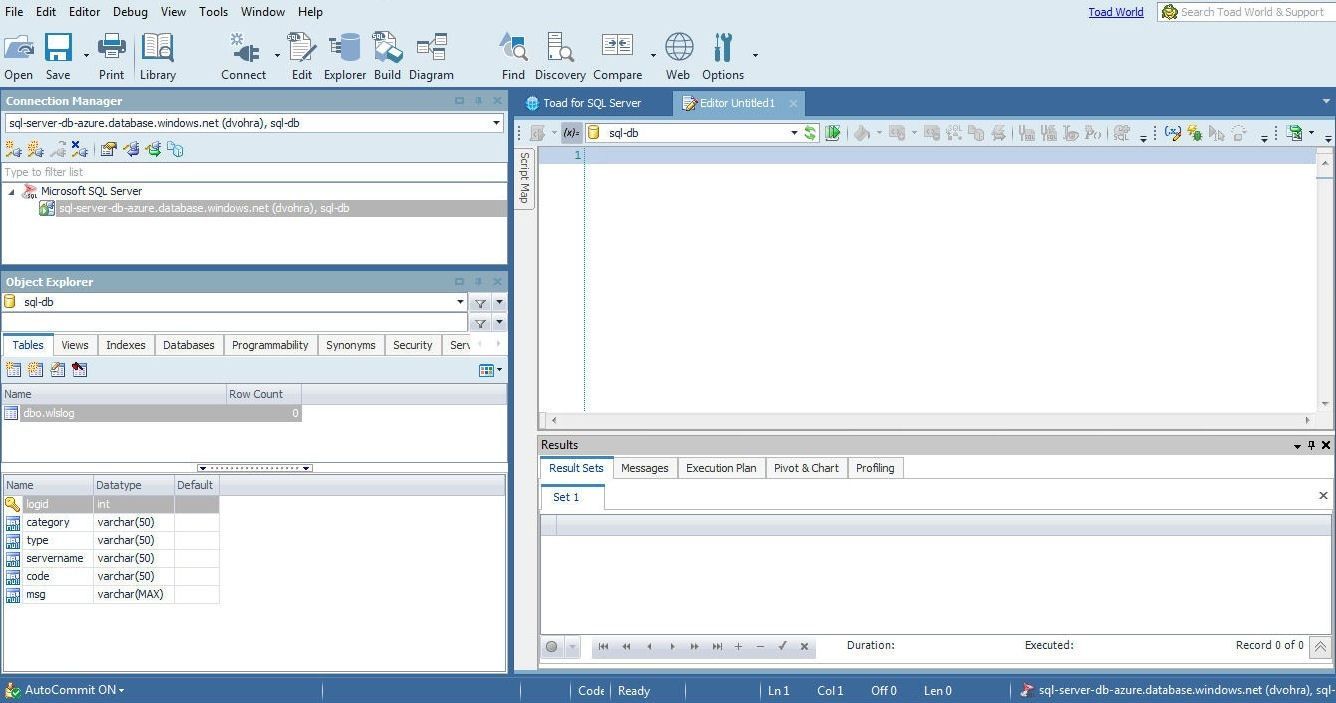Switch to the Execution Plan tab
This screenshot has width=1336, height=703.
[x=721, y=468]
